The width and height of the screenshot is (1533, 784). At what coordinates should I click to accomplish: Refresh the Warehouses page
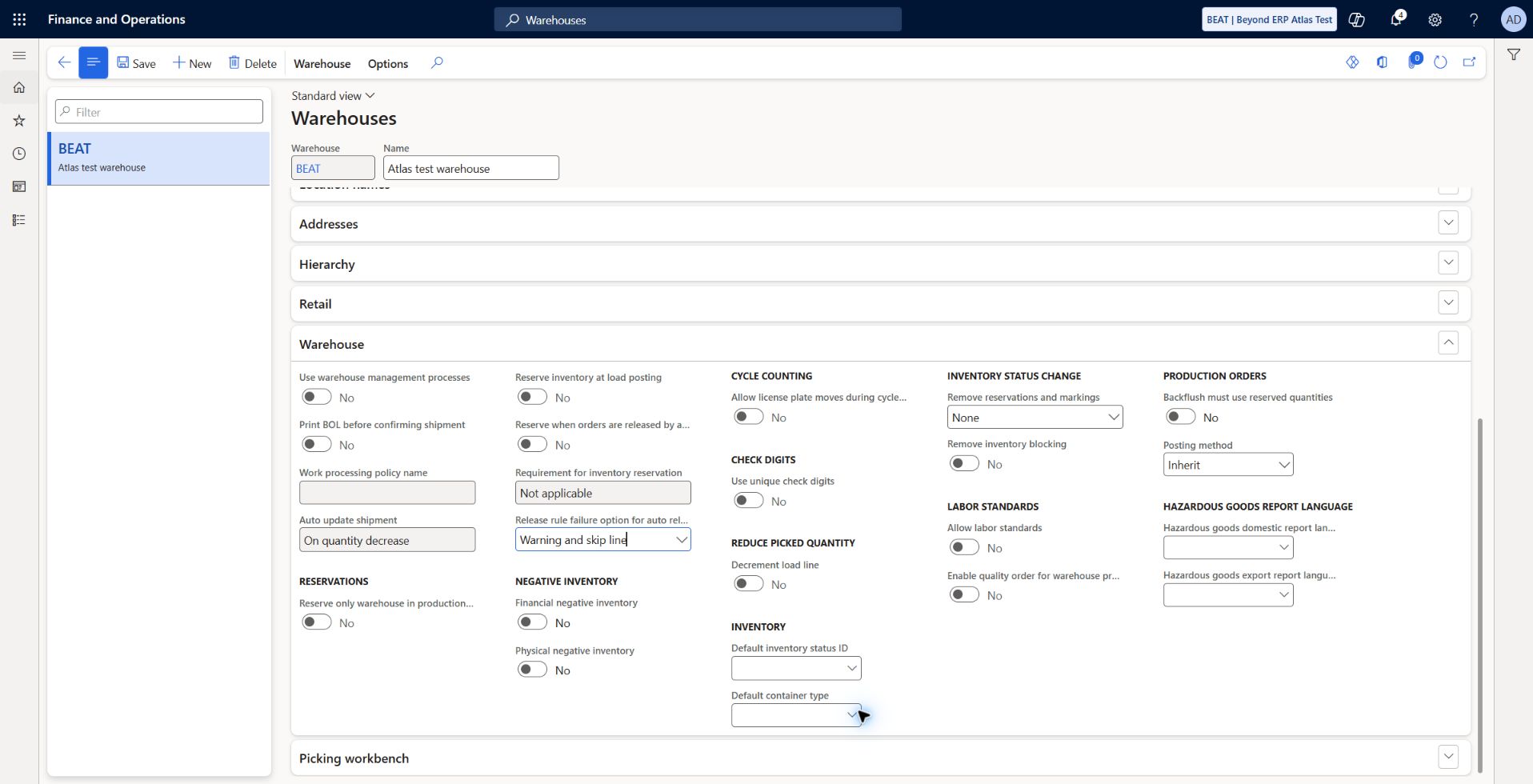(x=1440, y=62)
